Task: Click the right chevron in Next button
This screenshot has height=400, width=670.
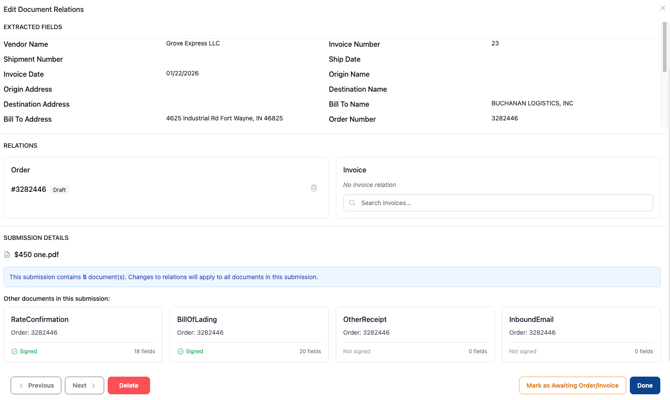Action: (x=94, y=386)
